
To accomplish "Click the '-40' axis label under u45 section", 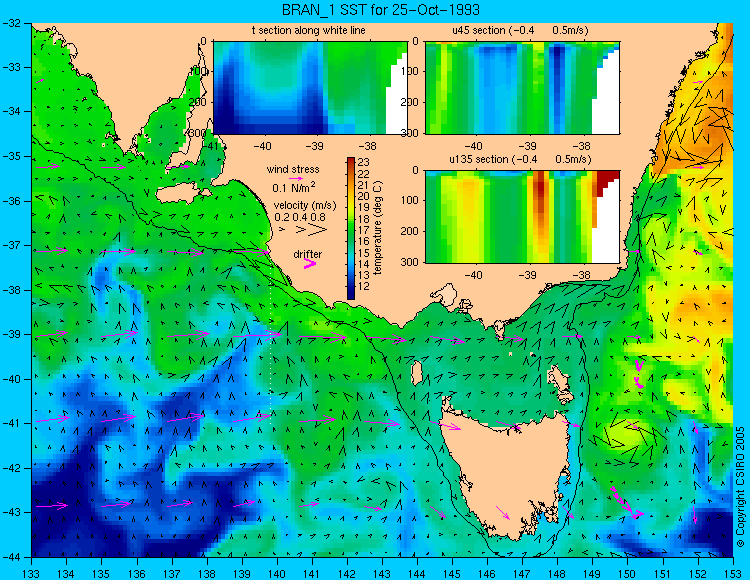I will (474, 146).
